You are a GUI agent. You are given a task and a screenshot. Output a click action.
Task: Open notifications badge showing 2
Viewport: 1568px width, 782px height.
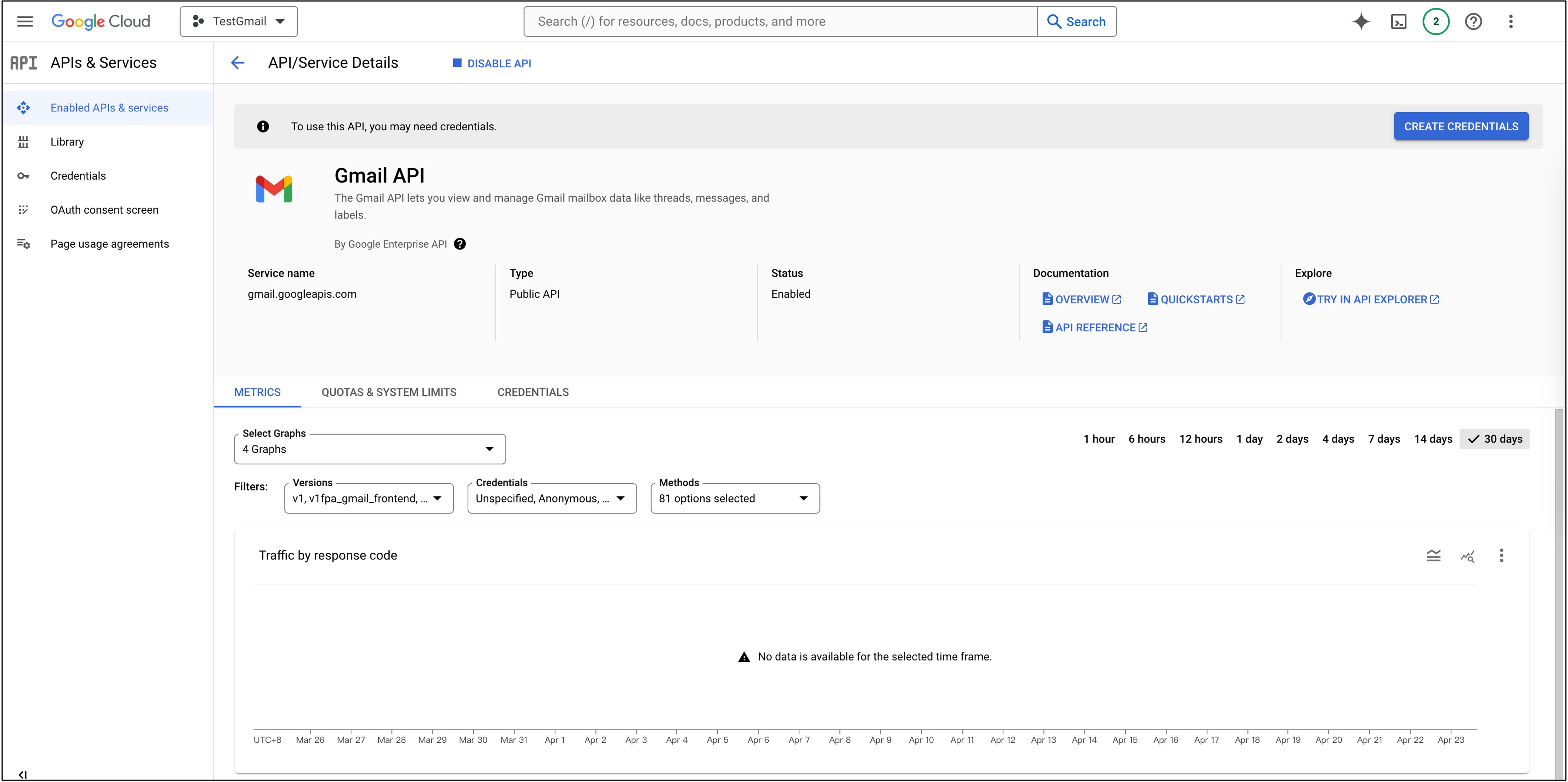1436,22
